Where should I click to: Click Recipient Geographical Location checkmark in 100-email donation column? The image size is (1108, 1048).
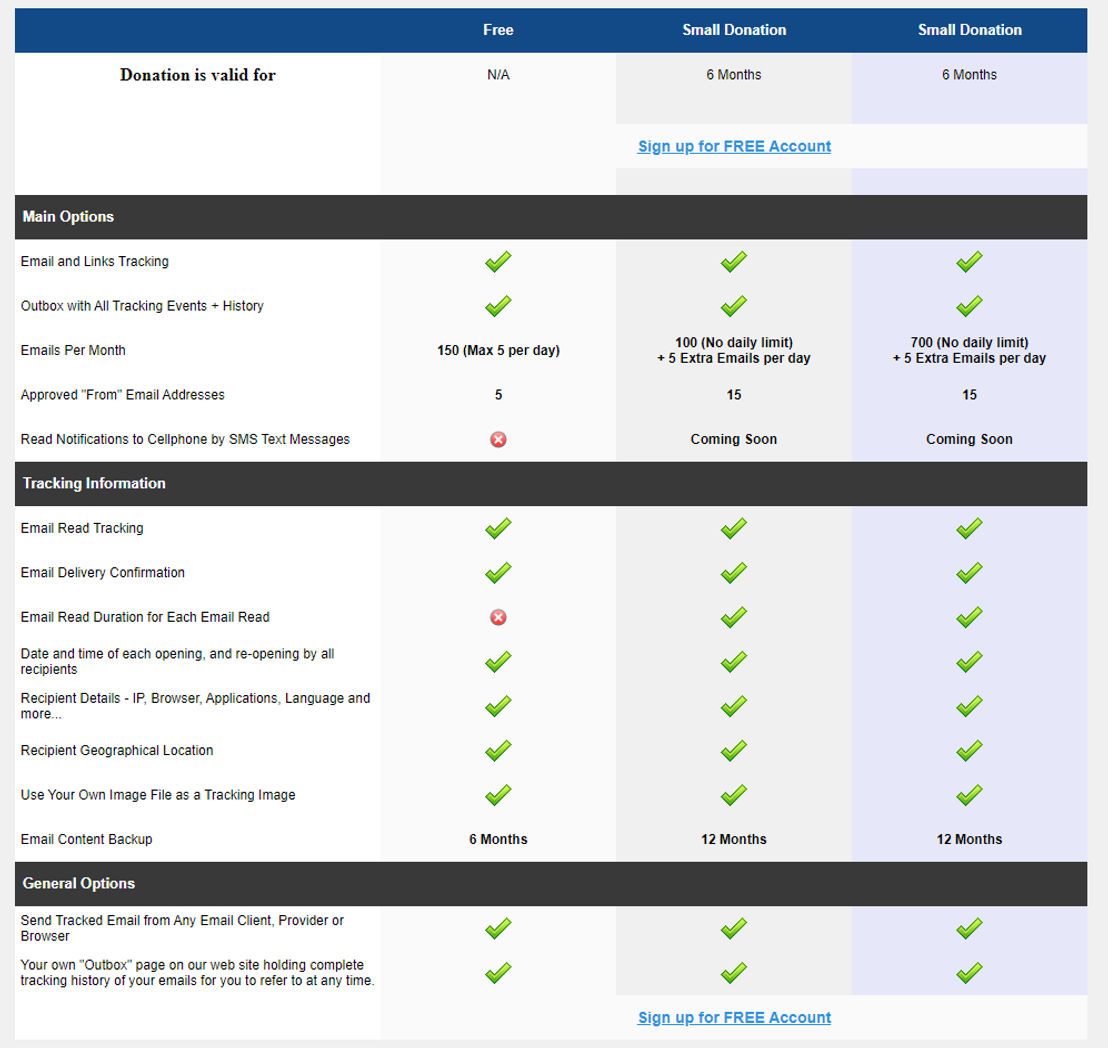click(733, 750)
